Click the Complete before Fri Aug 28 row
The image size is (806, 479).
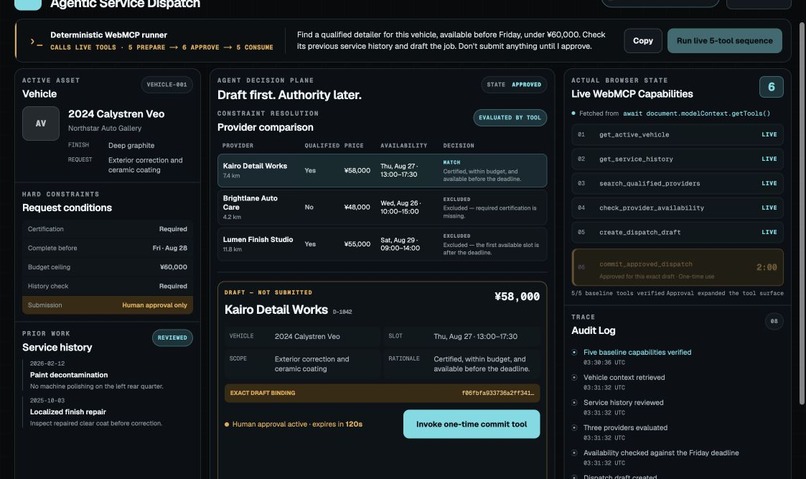[107, 248]
